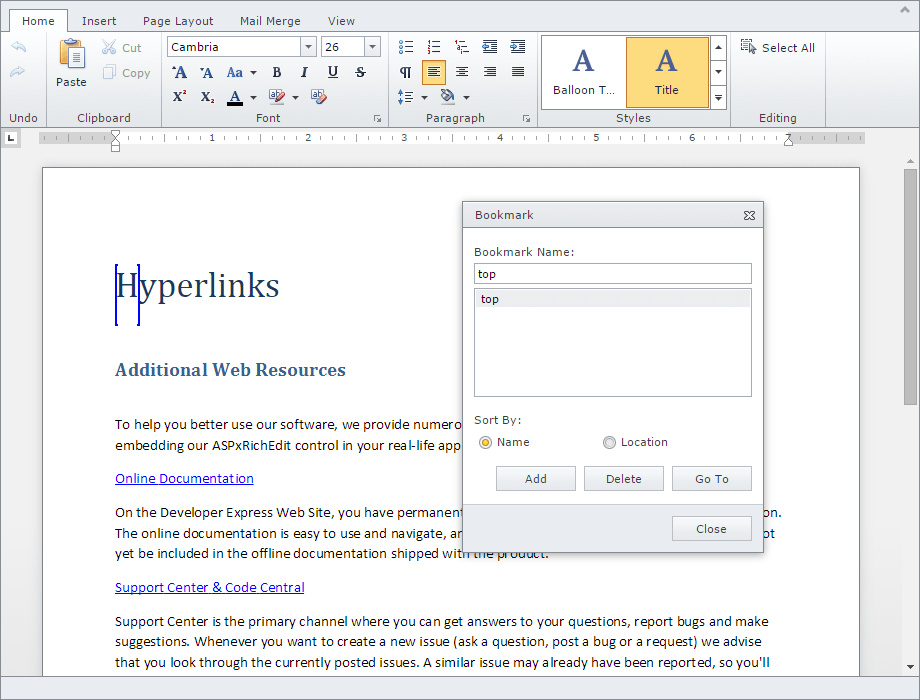Screen dimensions: 920x700
Task: Click the font color swatch
Action: pos(235,97)
